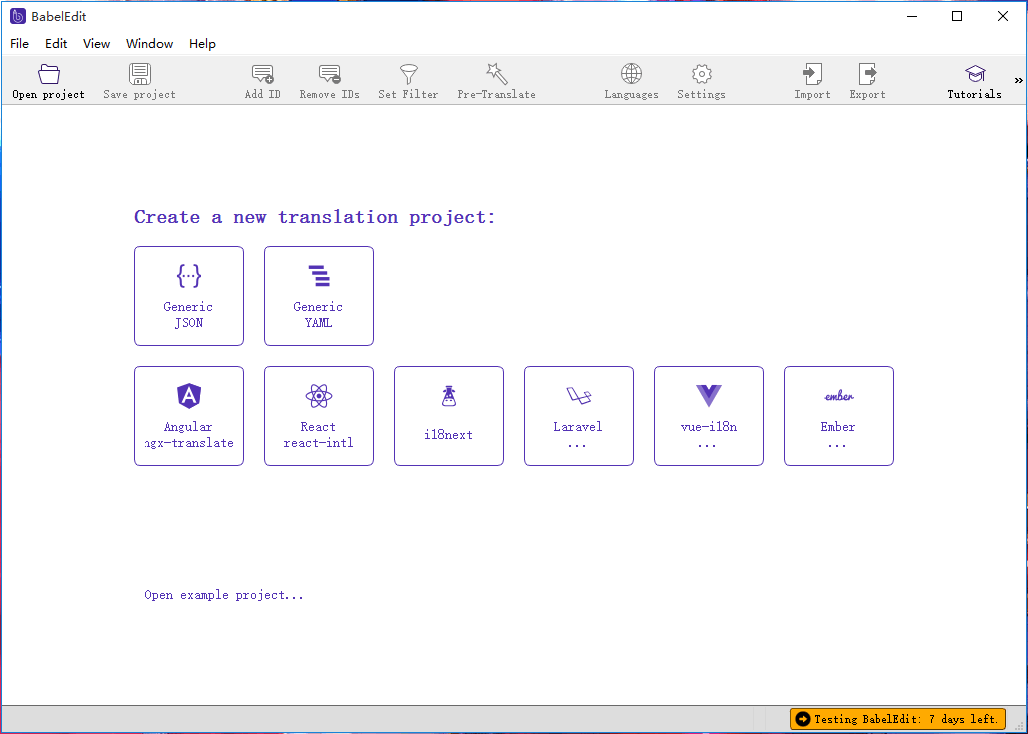Click the Open example project link

(223, 594)
